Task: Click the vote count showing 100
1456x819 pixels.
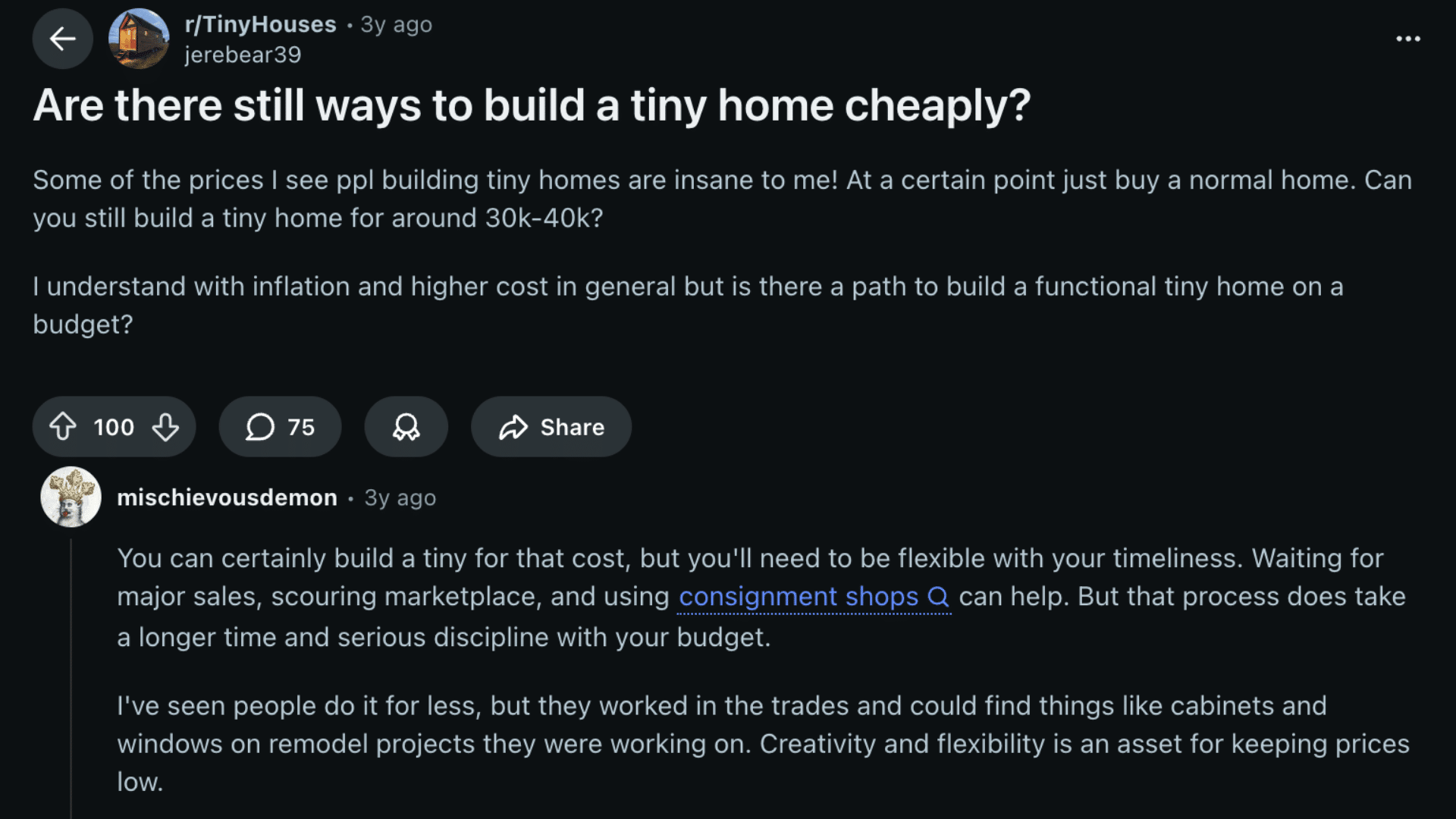Action: coord(113,427)
